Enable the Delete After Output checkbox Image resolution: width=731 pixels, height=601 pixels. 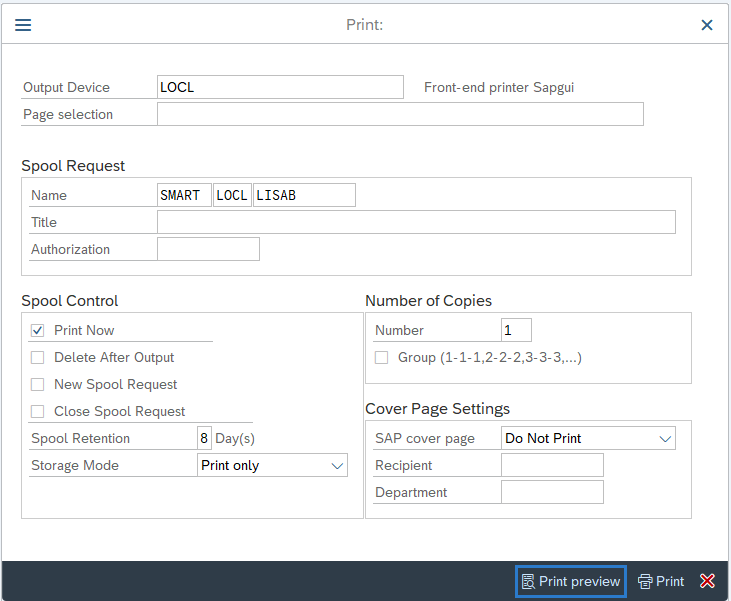(x=37, y=358)
